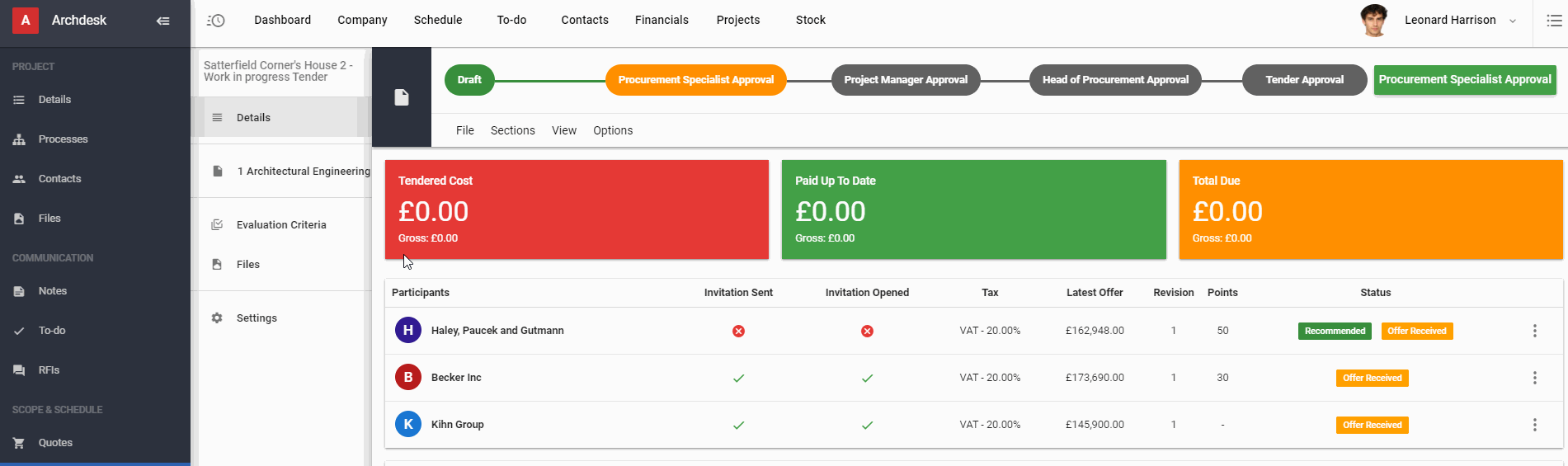Viewport: 1568px width, 466px height.
Task: Open the Contacts top menu
Action: (x=585, y=20)
